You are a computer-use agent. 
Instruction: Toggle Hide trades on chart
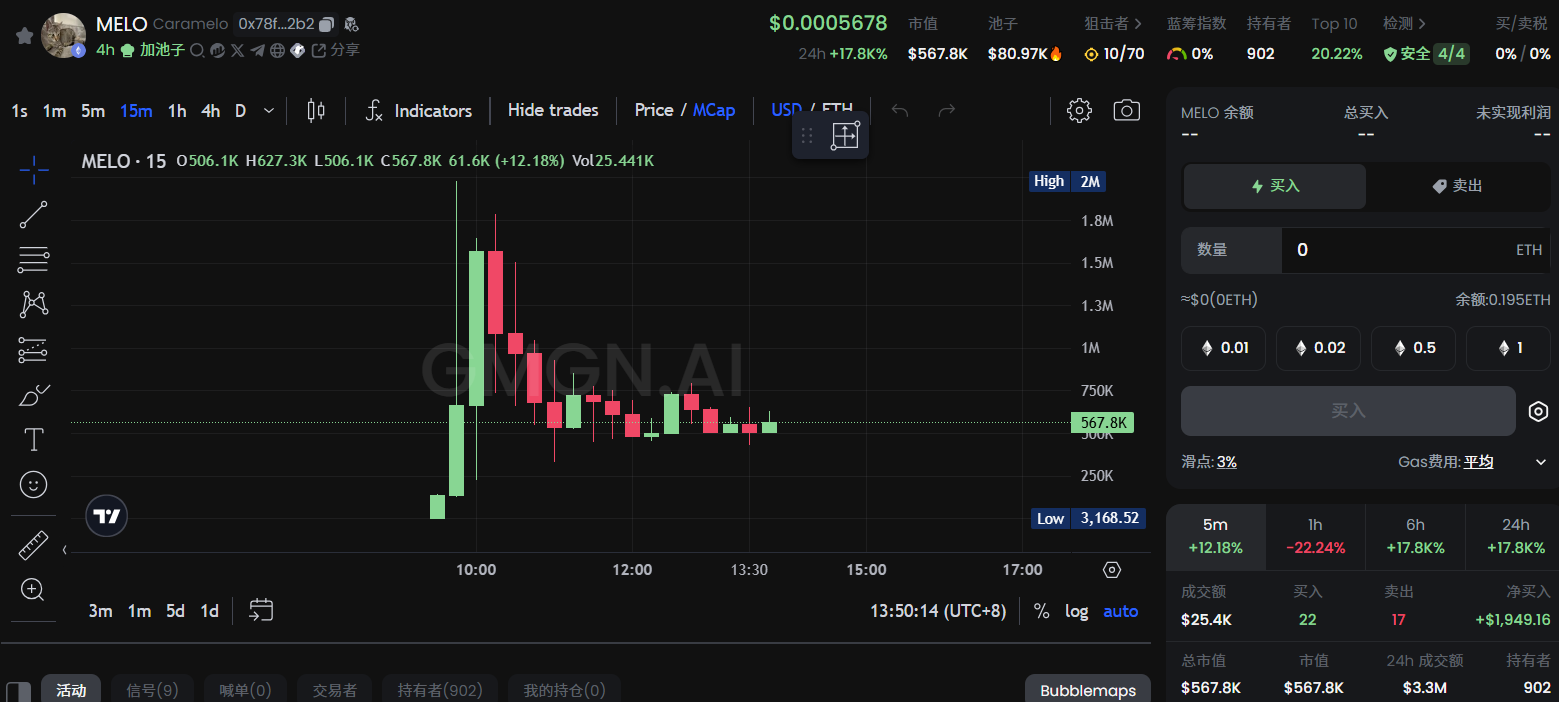point(553,110)
